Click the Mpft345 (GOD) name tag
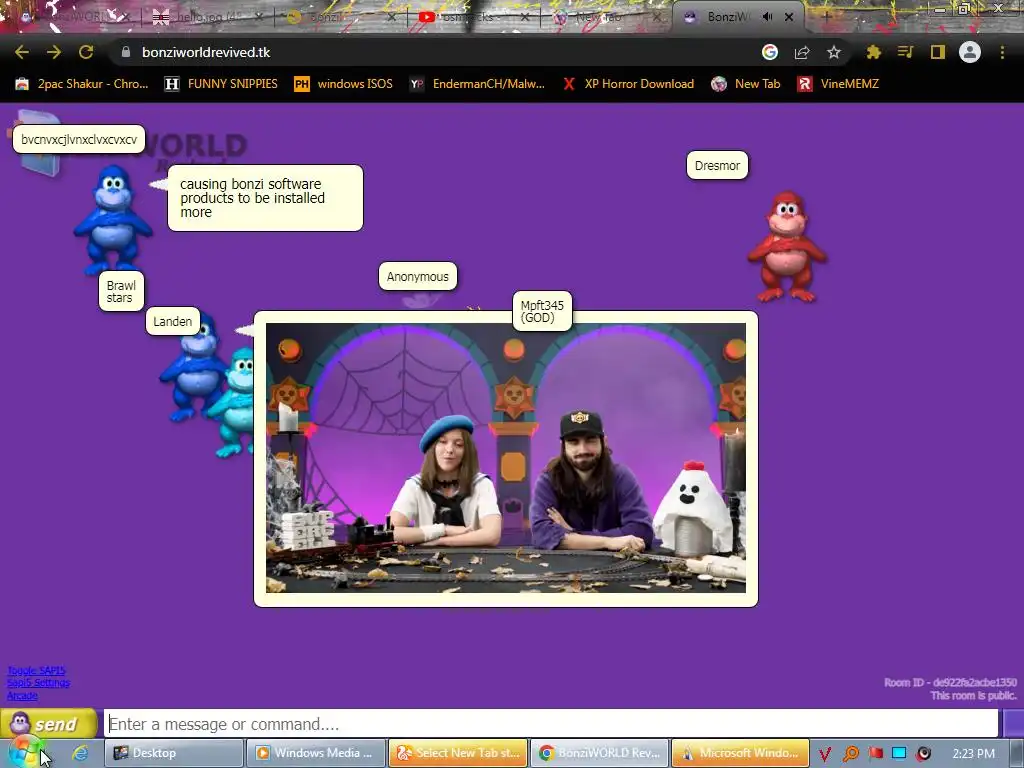 point(542,311)
